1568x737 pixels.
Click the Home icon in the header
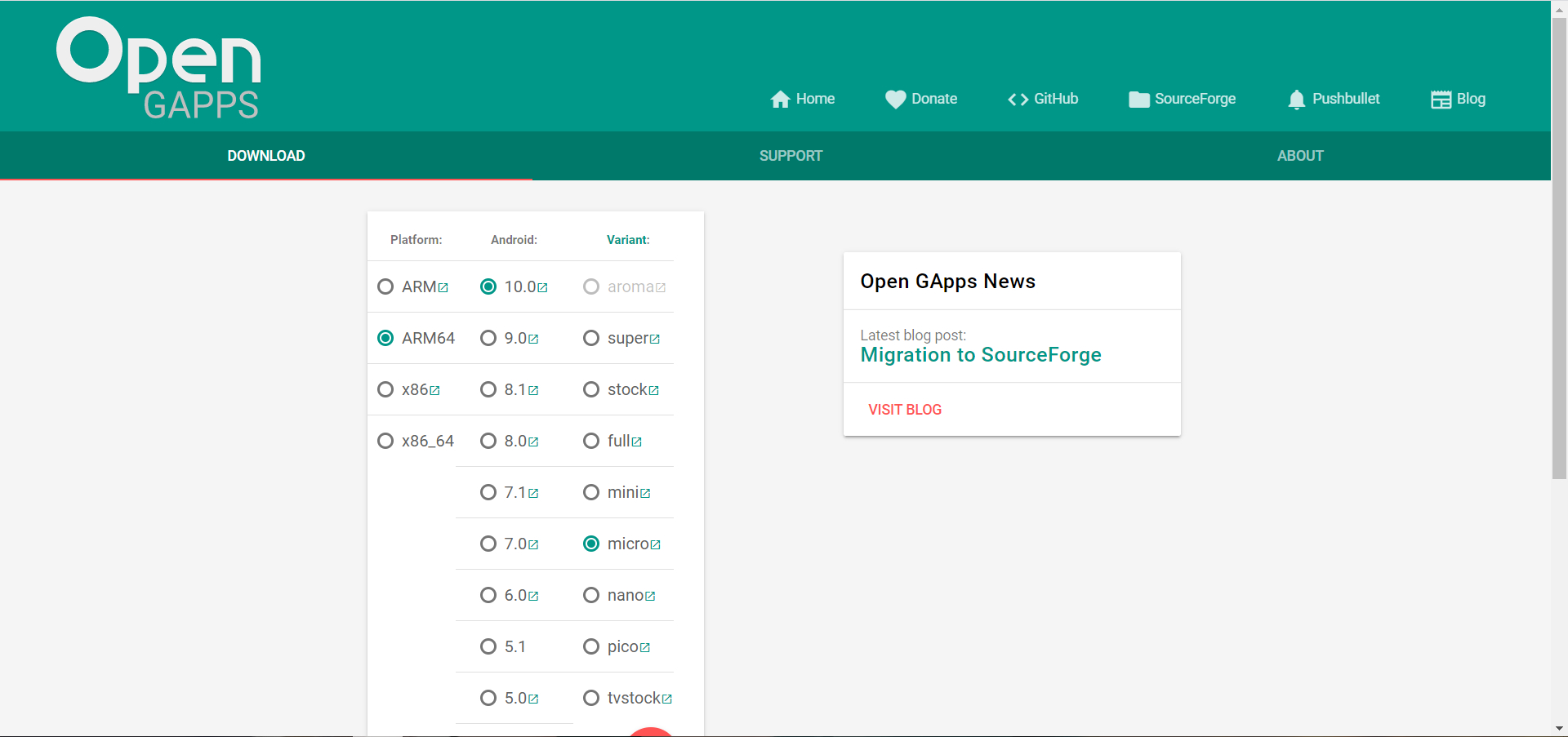point(781,99)
